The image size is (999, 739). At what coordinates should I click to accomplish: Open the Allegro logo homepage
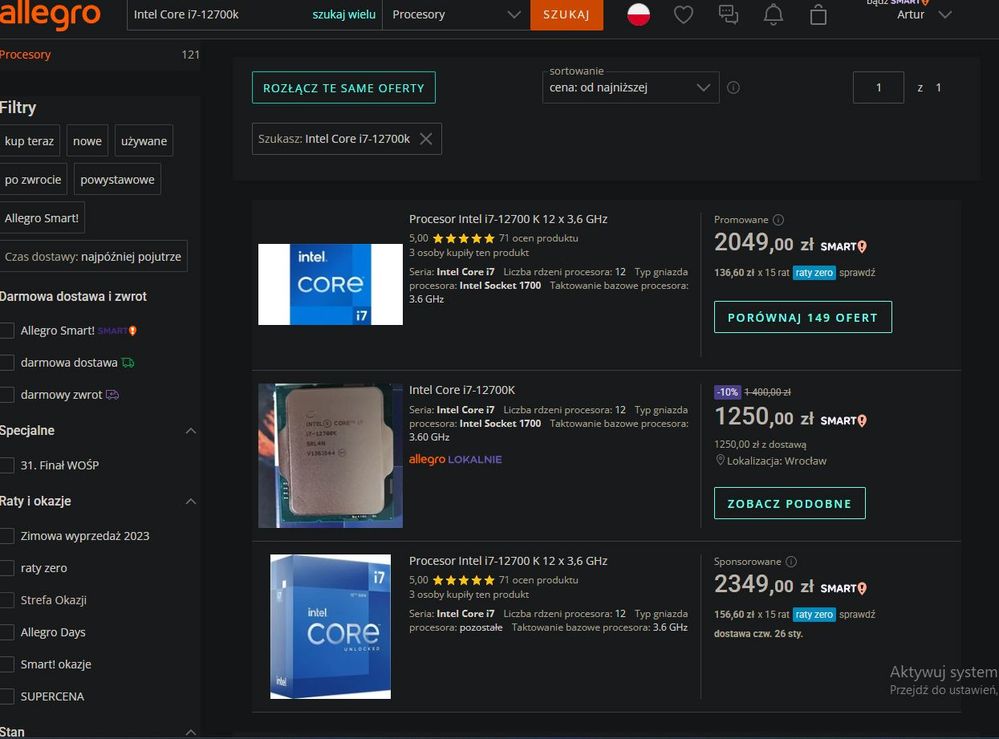pos(50,14)
